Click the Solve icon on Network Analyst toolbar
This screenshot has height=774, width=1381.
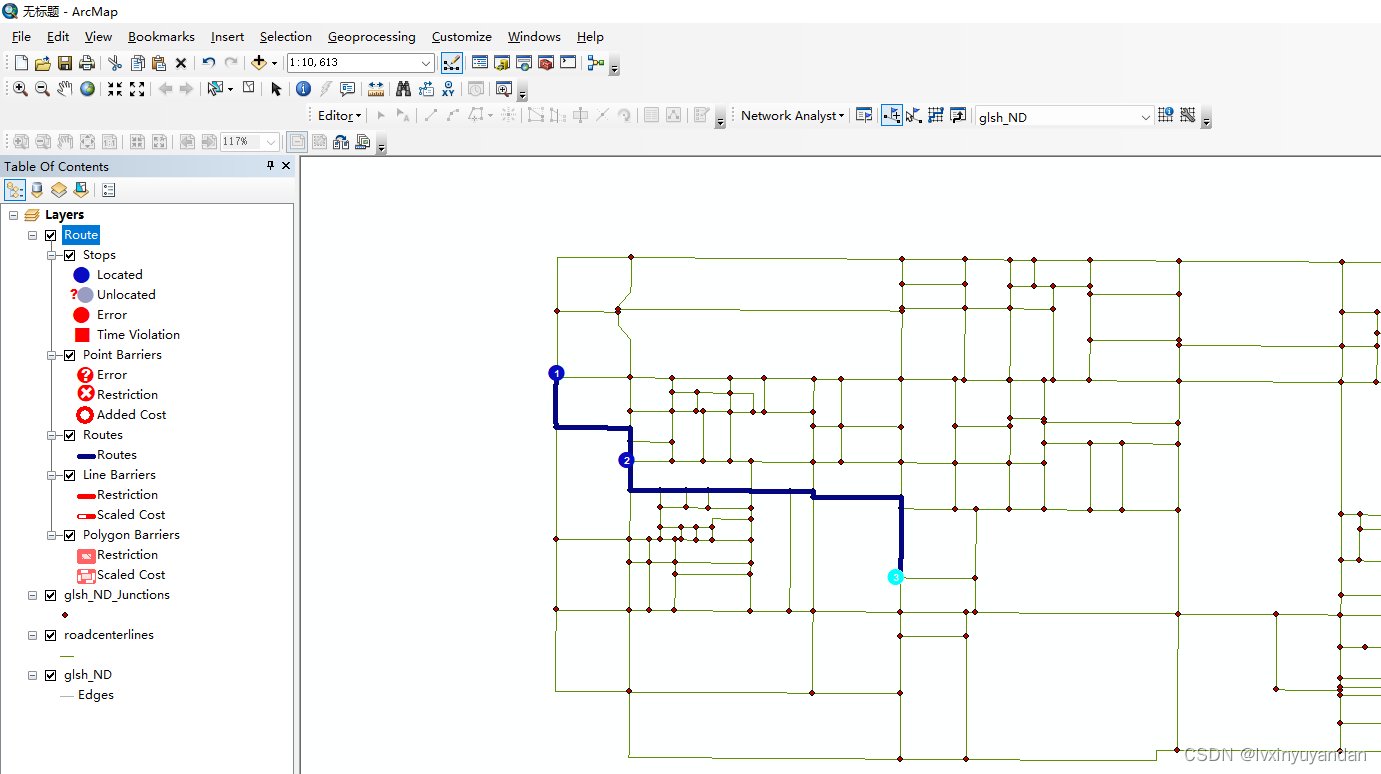pyautogui.click(x=935, y=115)
